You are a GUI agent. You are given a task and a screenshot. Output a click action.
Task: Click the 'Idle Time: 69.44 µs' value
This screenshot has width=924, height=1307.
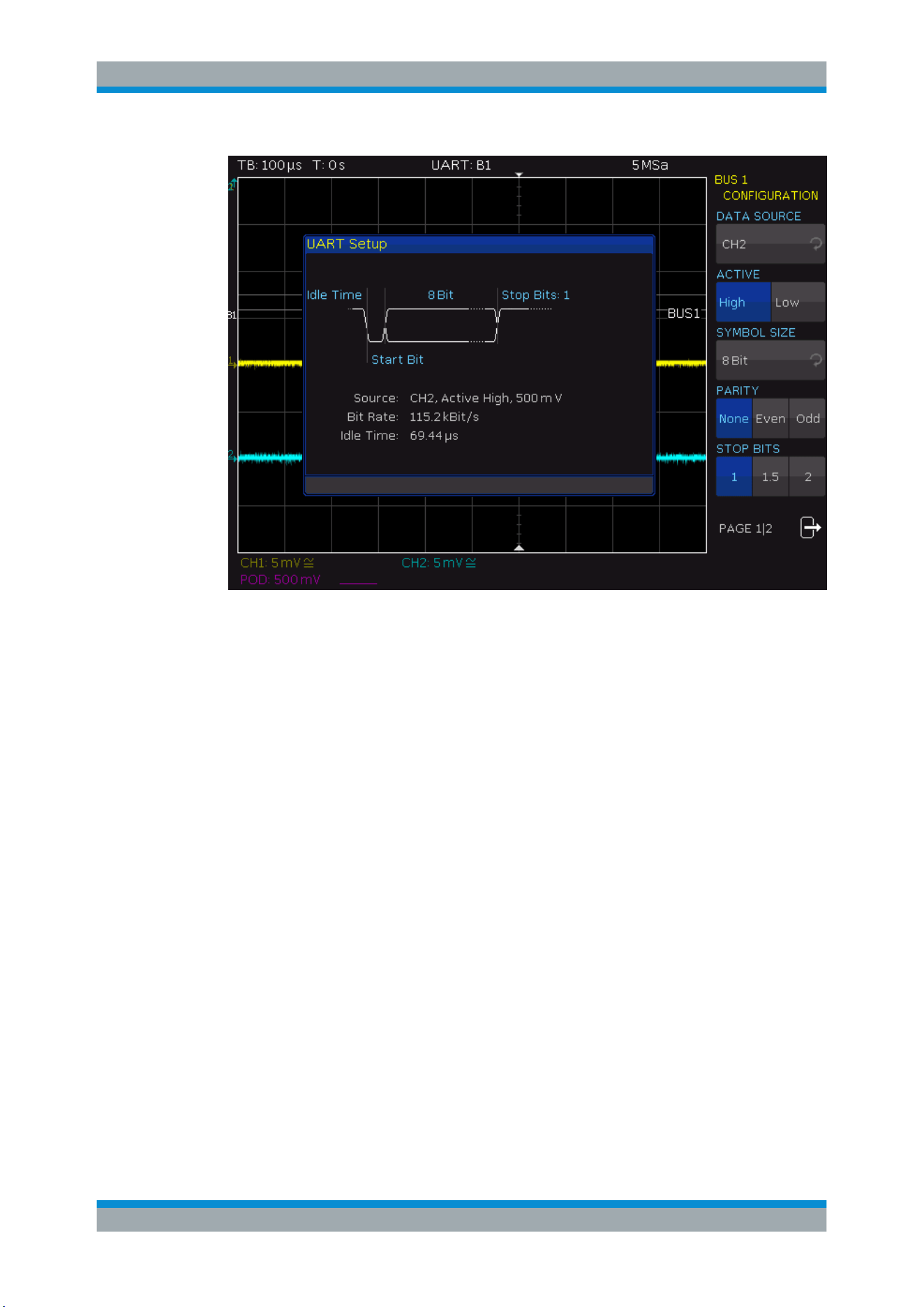click(434, 436)
